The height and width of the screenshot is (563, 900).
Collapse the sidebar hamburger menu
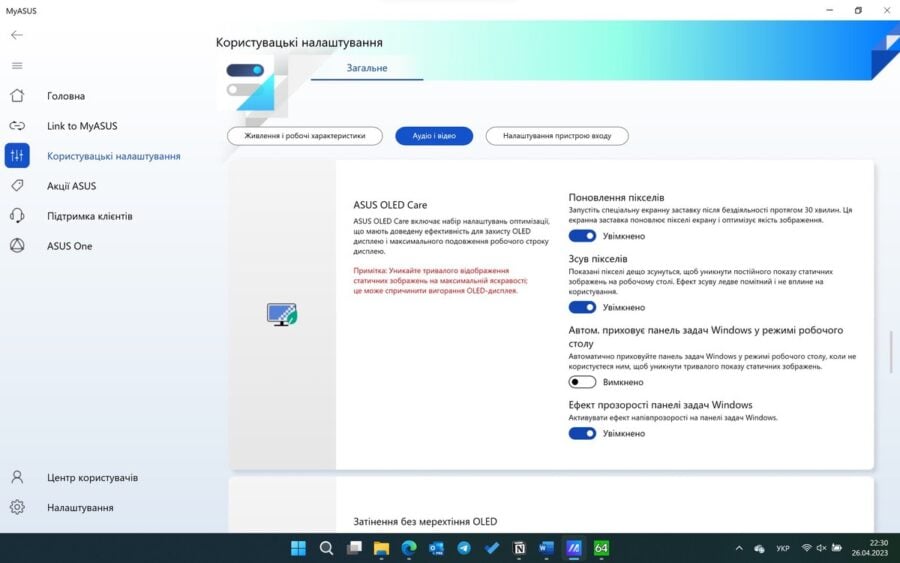tap(17, 65)
